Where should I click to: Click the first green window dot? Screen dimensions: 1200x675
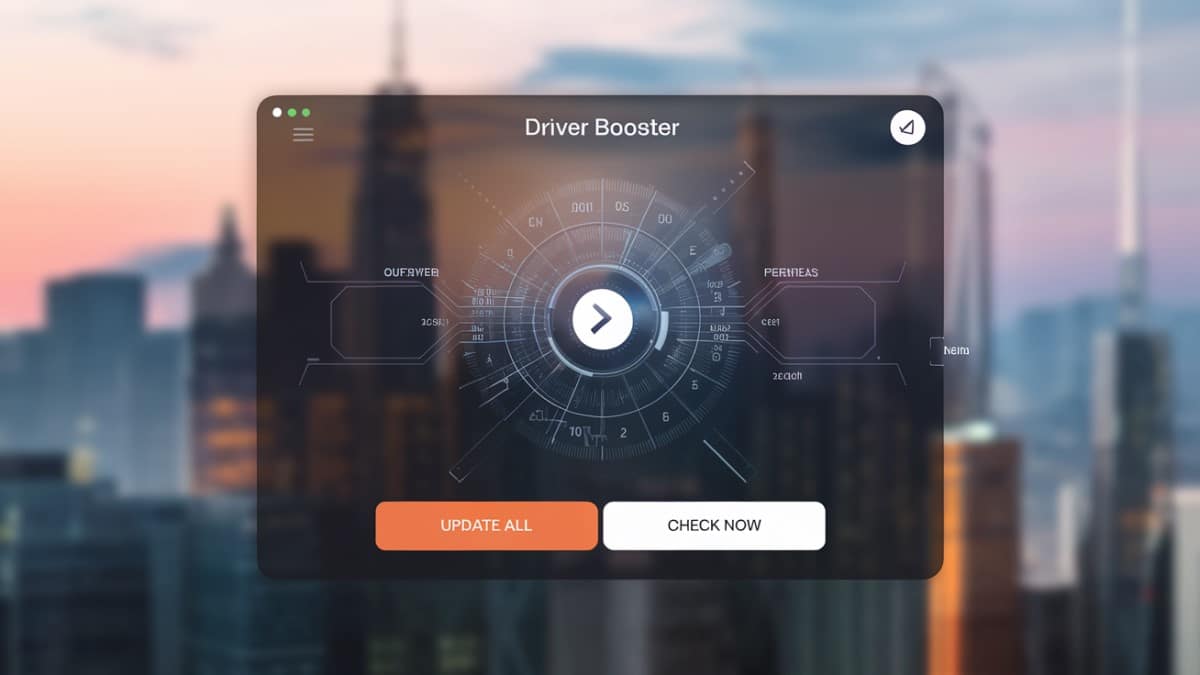(292, 113)
